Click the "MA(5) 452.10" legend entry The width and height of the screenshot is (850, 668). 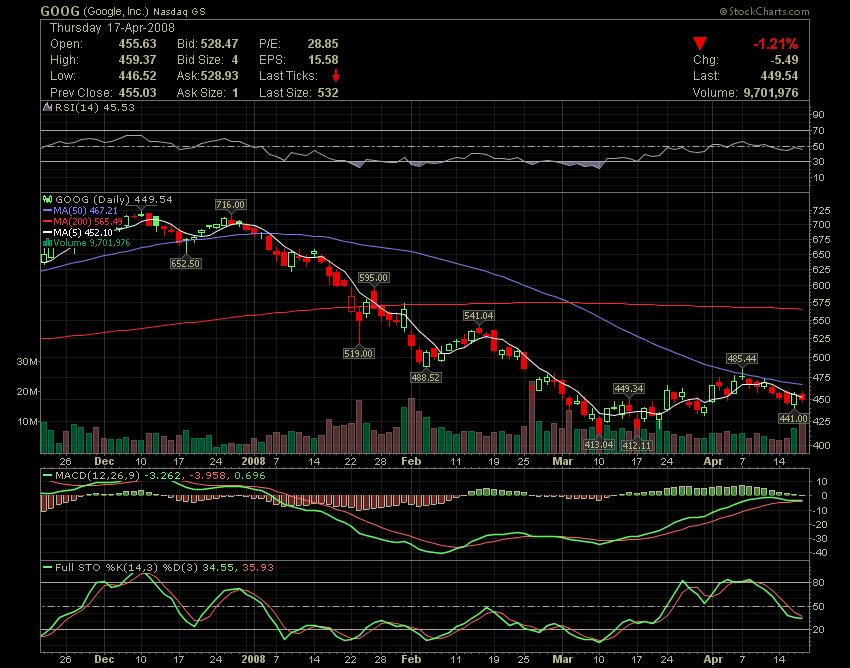pyautogui.click(x=83, y=232)
